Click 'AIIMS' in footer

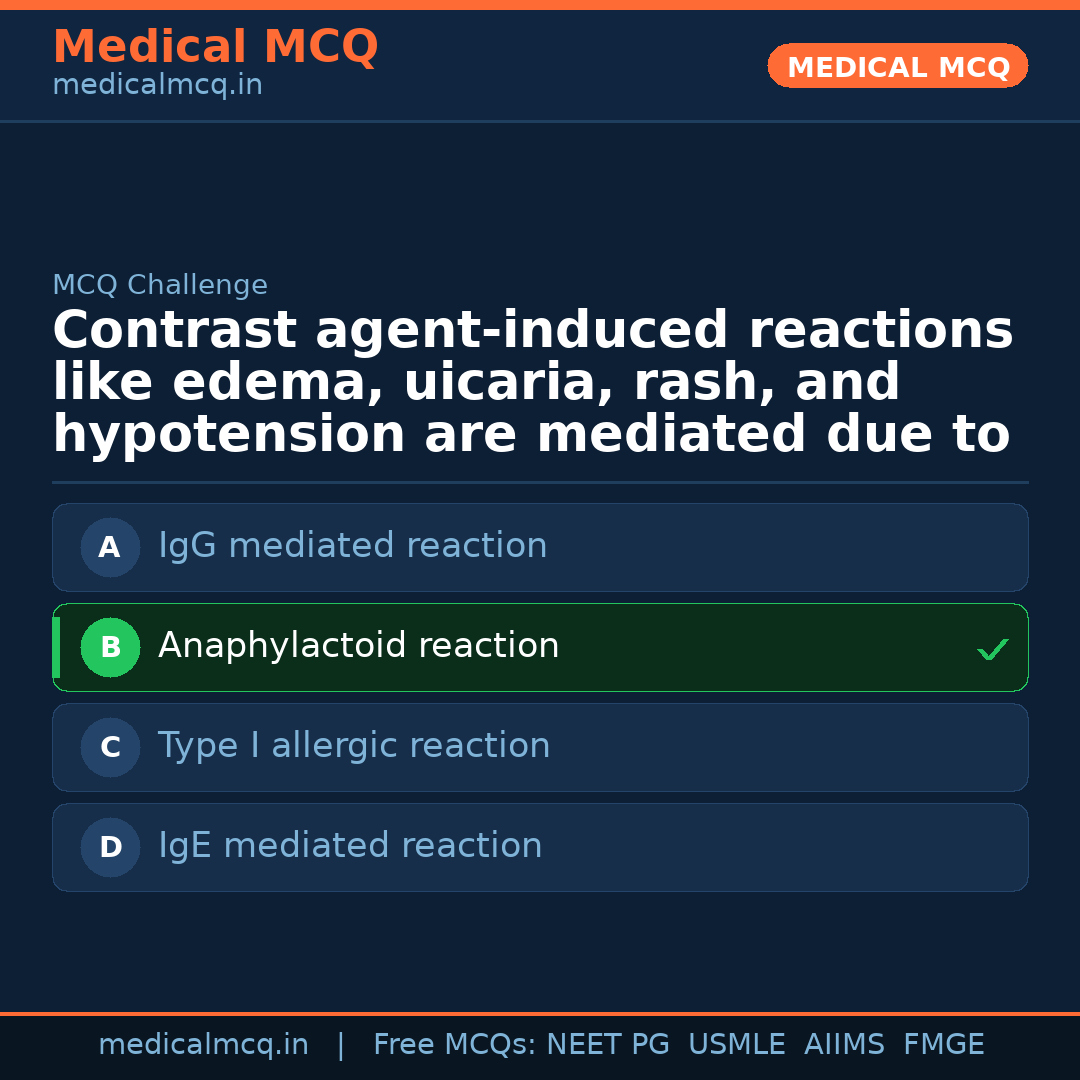[844, 1045]
